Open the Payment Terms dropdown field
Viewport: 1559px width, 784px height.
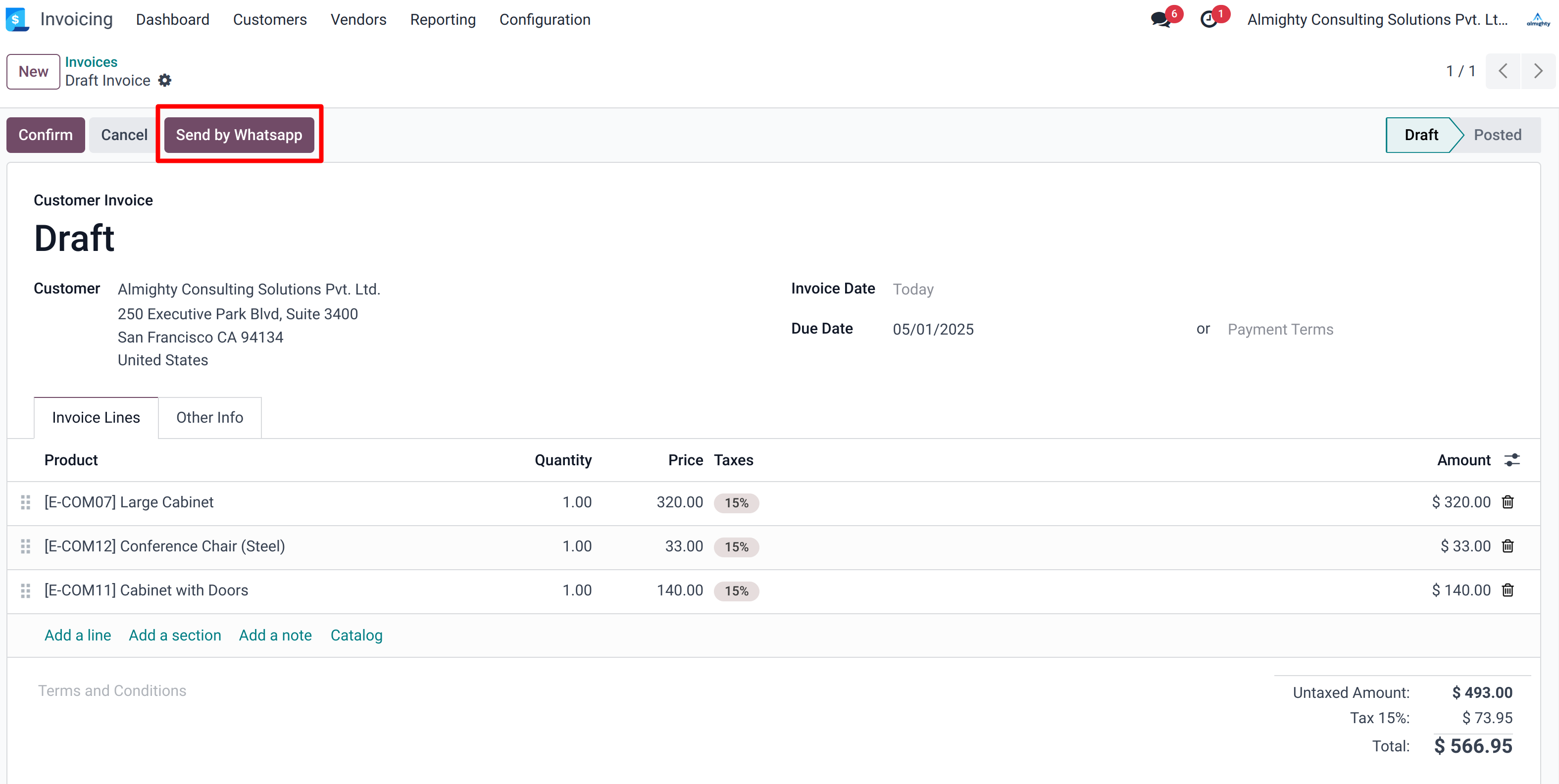click(1280, 330)
